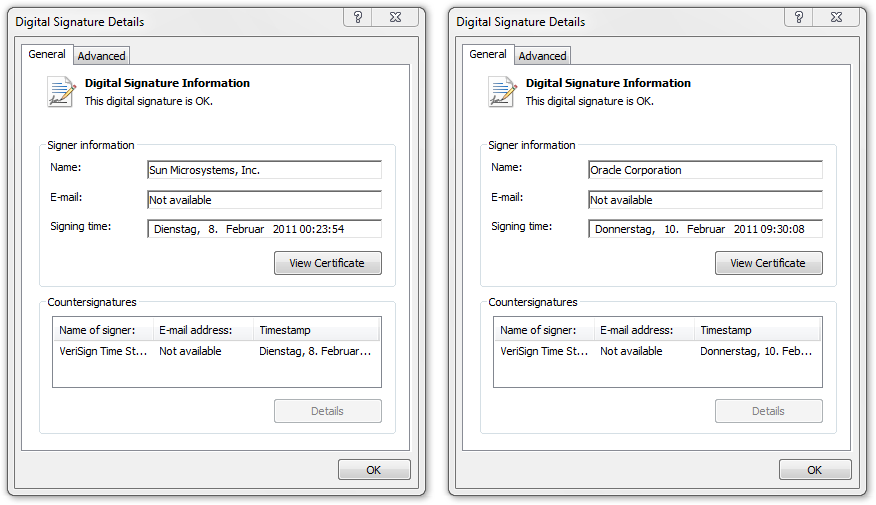Click the help question mark in the Sun Microsystems dialog
This screenshot has width=876, height=505.
[358, 17]
